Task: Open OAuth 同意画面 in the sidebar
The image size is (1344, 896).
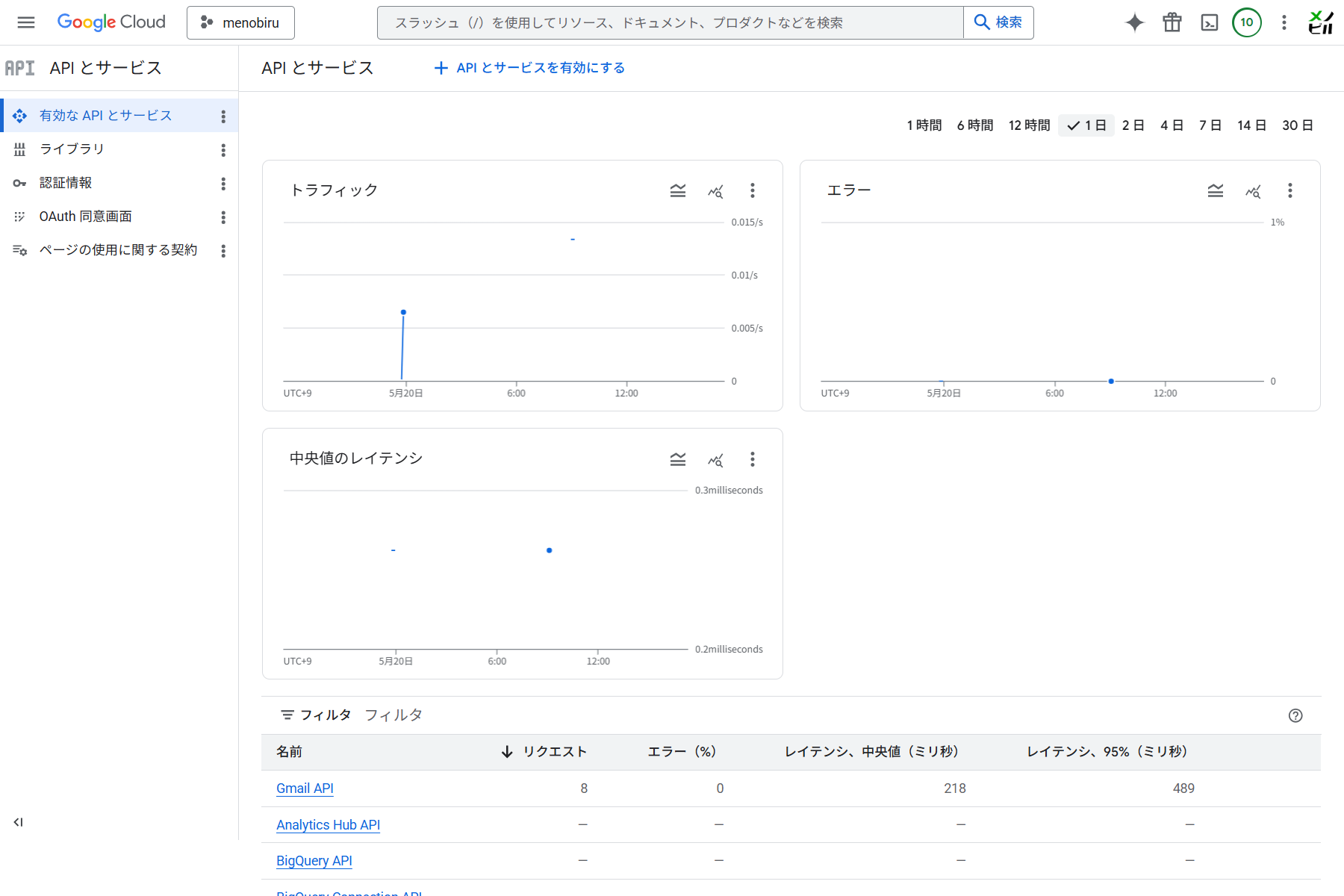Action: 85,217
